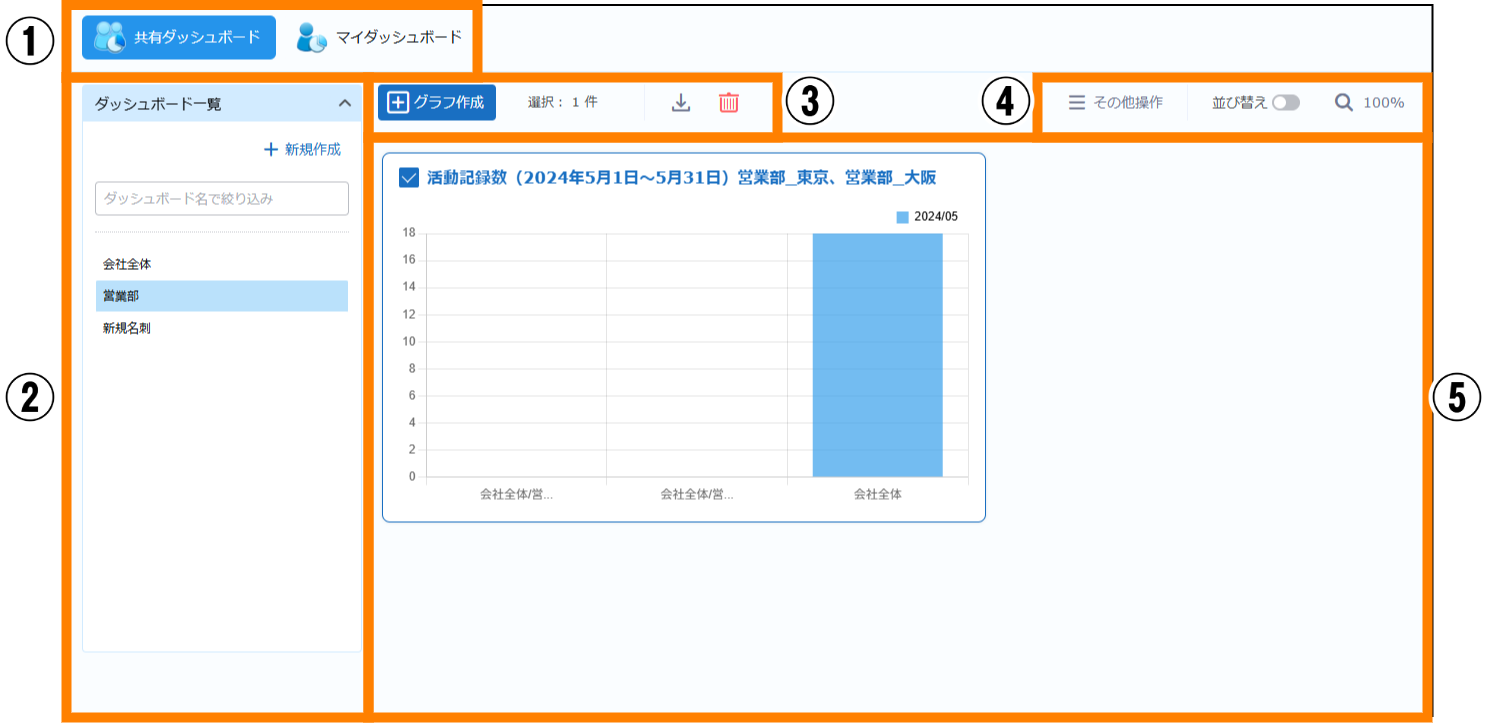Viewport: 1487px width, 723px height.
Task: Click the 共有ダッシュボード people icon
Action: [109, 37]
